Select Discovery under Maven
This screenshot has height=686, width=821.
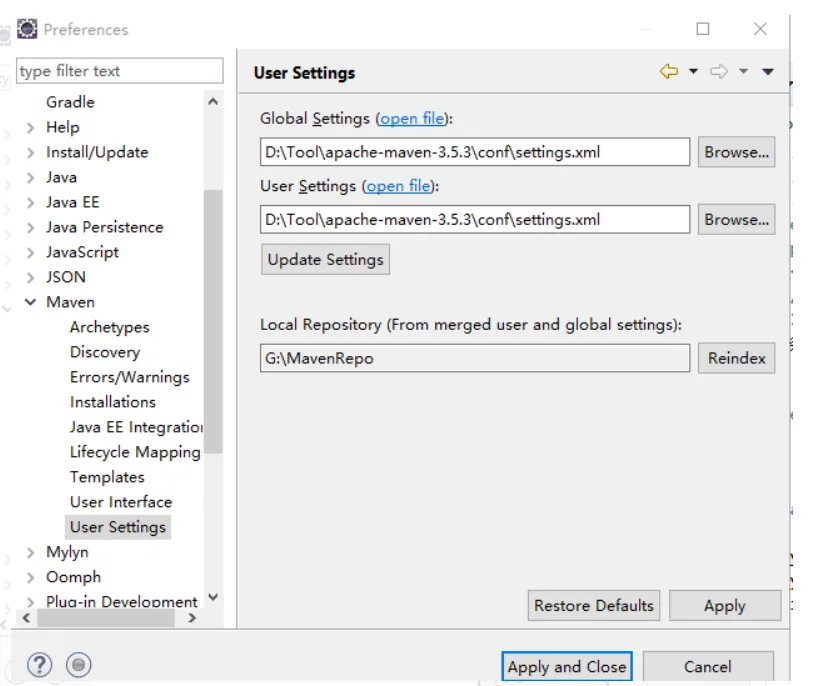(x=105, y=352)
